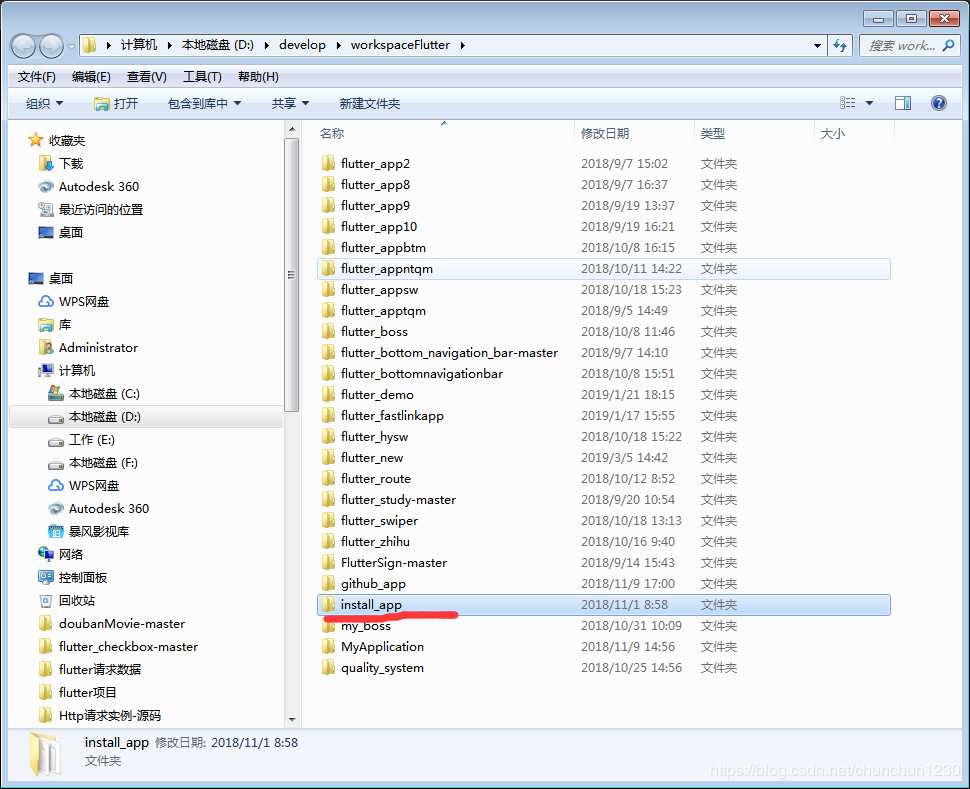Image resolution: width=970 pixels, height=789 pixels.
Task: Click the navigation pane scroll down arrow
Action: pyautogui.click(x=292, y=720)
